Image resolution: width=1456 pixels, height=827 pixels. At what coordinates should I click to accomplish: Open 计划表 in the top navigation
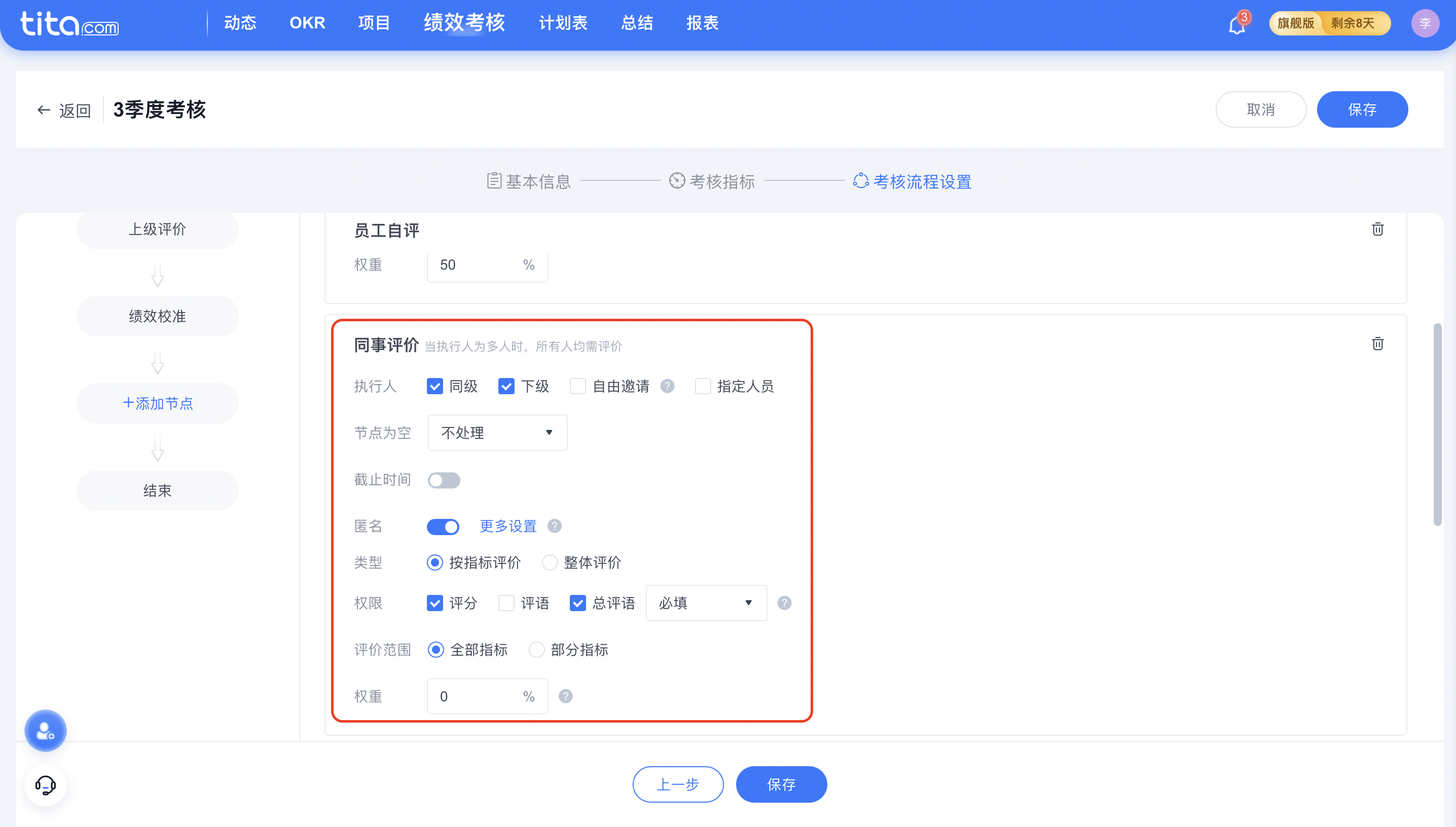(x=563, y=23)
